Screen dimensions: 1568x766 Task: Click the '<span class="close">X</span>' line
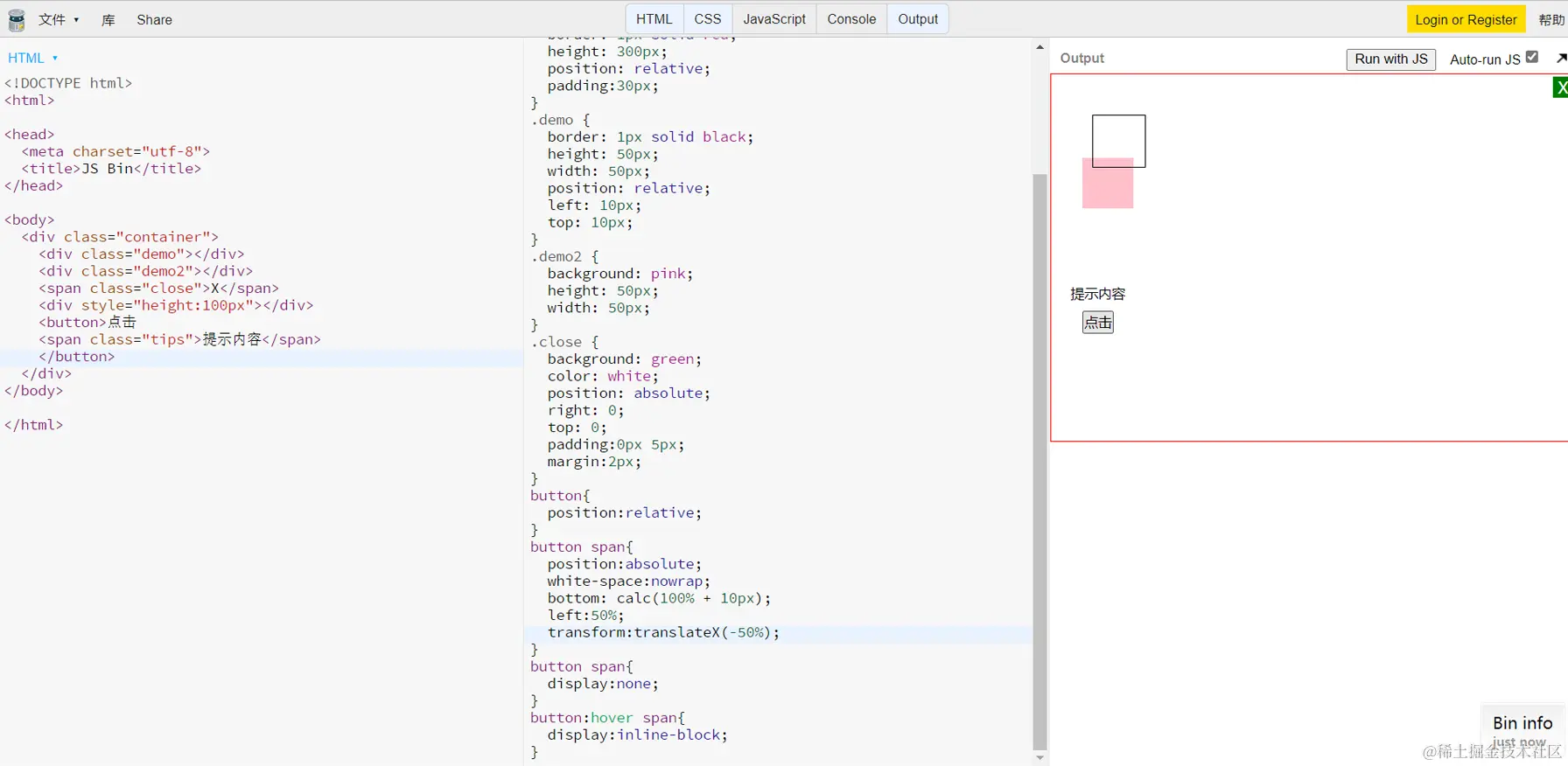coord(158,289)
